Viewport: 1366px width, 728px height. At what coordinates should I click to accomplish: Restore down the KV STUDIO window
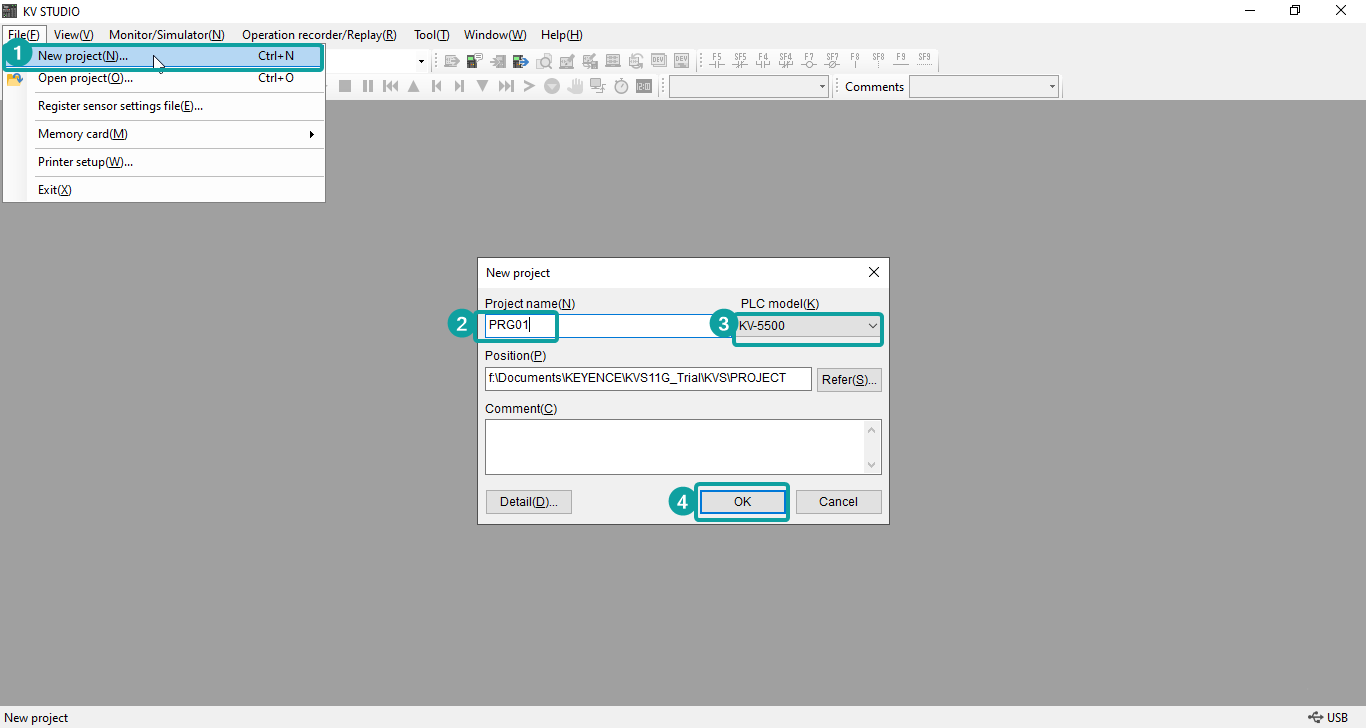(1295, 11)
